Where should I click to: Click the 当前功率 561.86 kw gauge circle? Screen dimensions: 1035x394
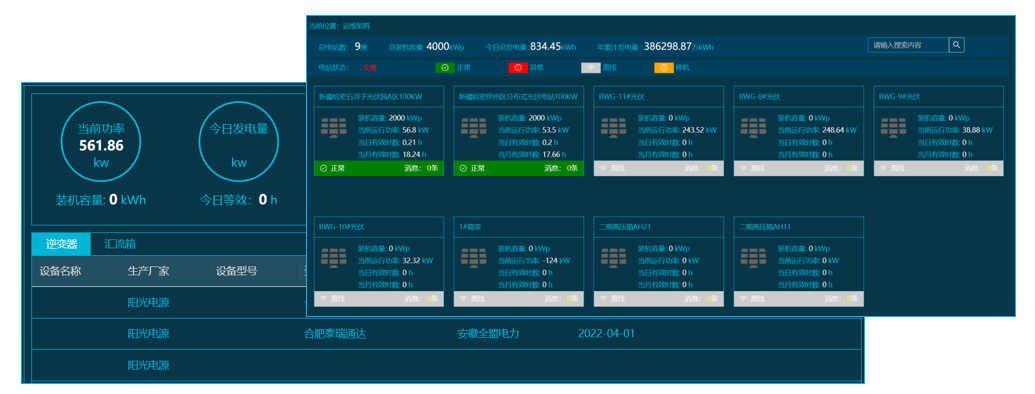[101, 145]
